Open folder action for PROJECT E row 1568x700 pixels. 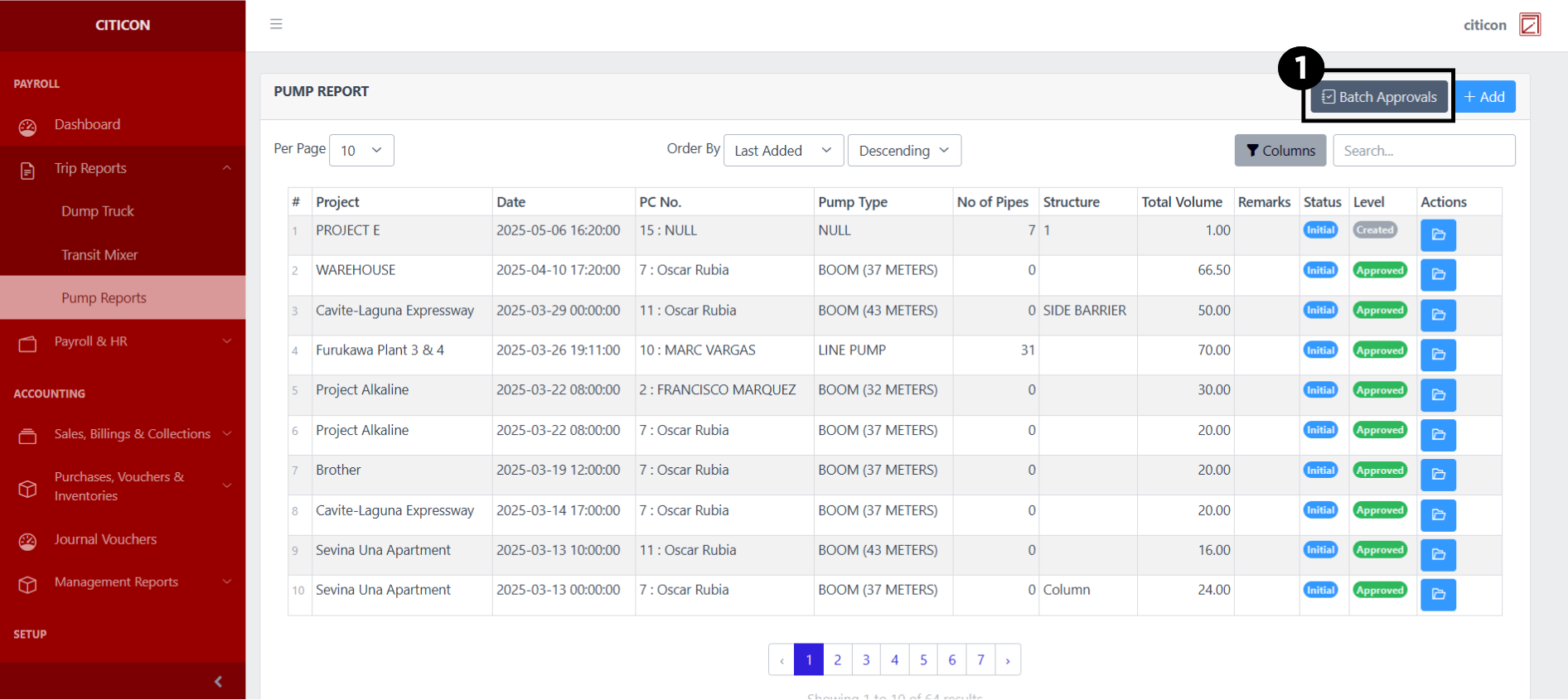pos(1438,235)
